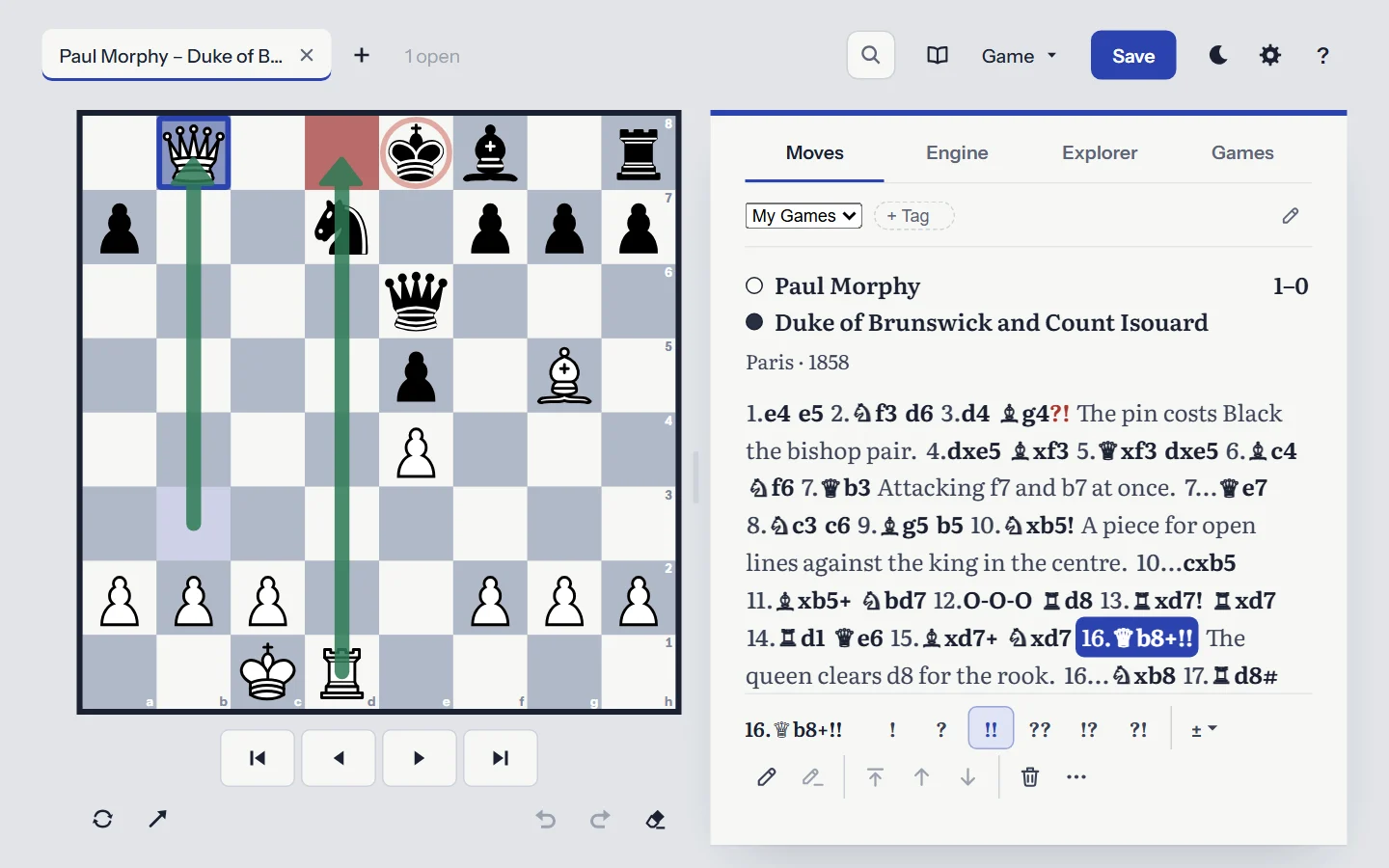This screenshot has height=868, width=1389.
Task: Expand the Game dropdown menu
Action: [x=1019, y=56]
